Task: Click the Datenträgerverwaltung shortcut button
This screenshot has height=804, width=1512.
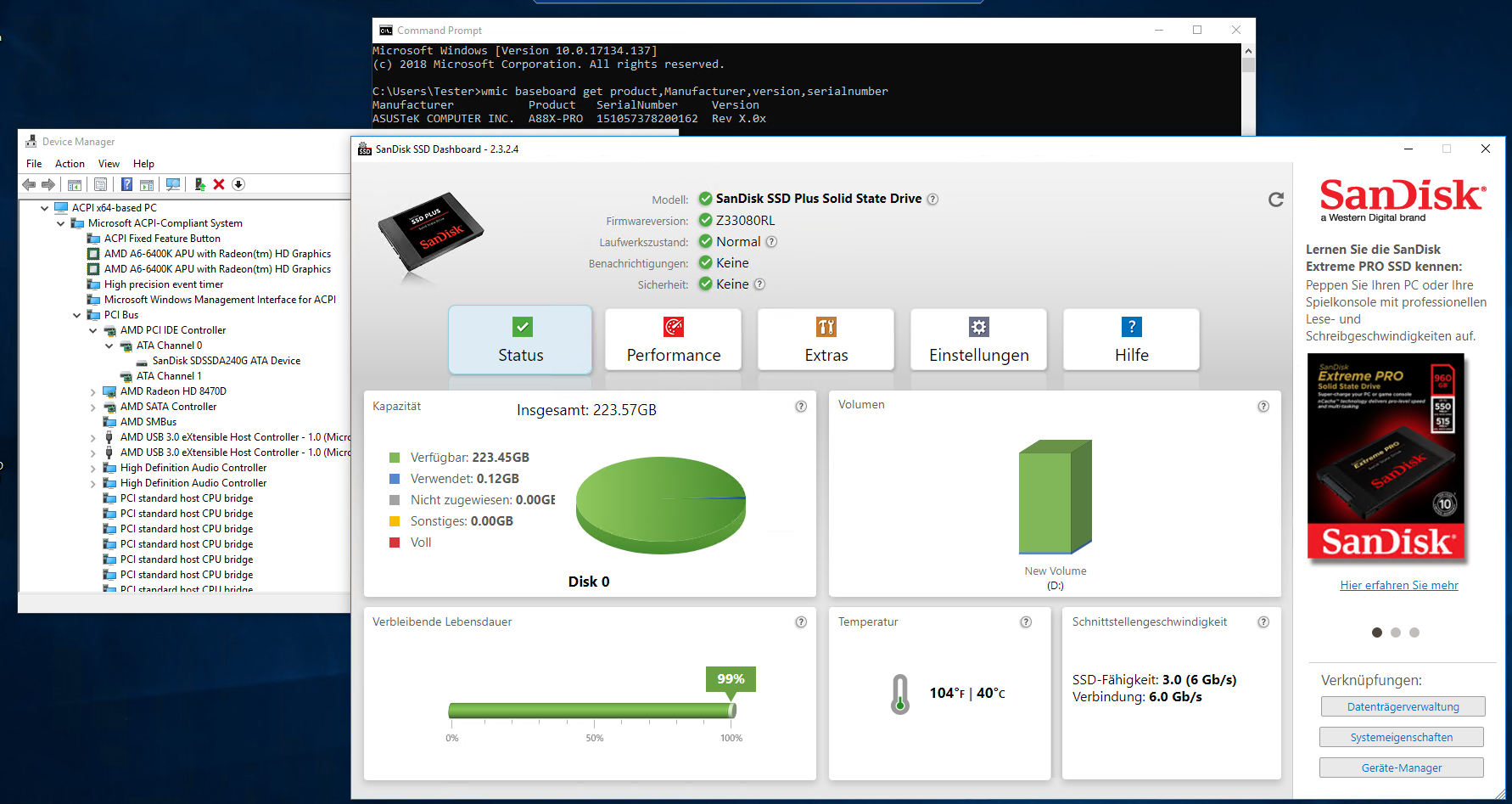Action: 1403,706
